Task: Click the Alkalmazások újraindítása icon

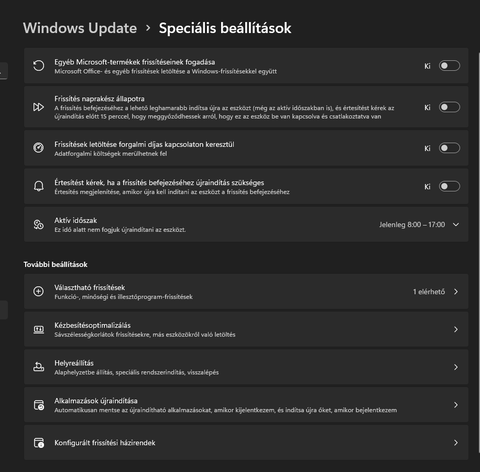Action: point(39,405)
